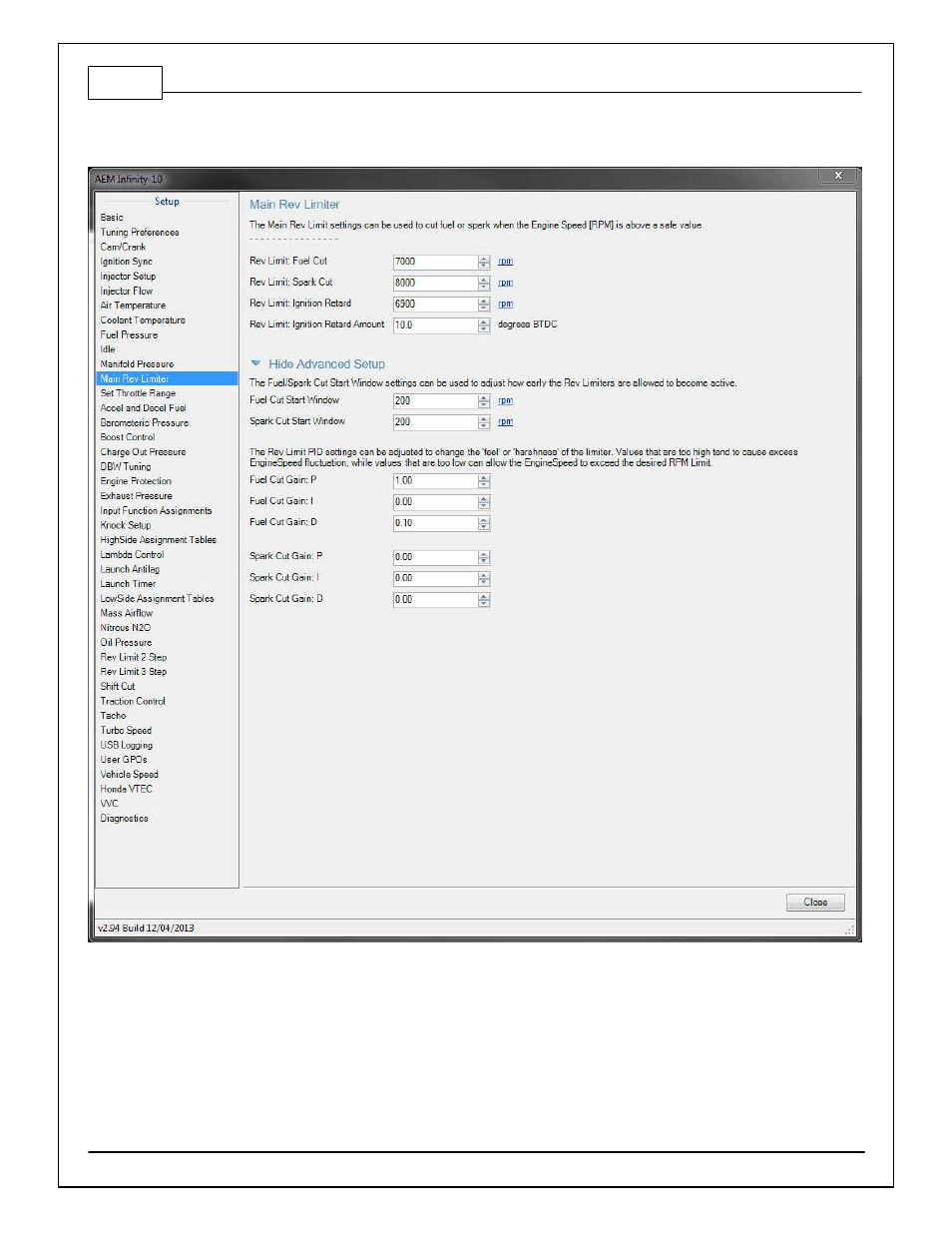Open the Idle setup page
Image resolution: width=952 pixels, height=1233 pixels.
[x=108, y=349]
